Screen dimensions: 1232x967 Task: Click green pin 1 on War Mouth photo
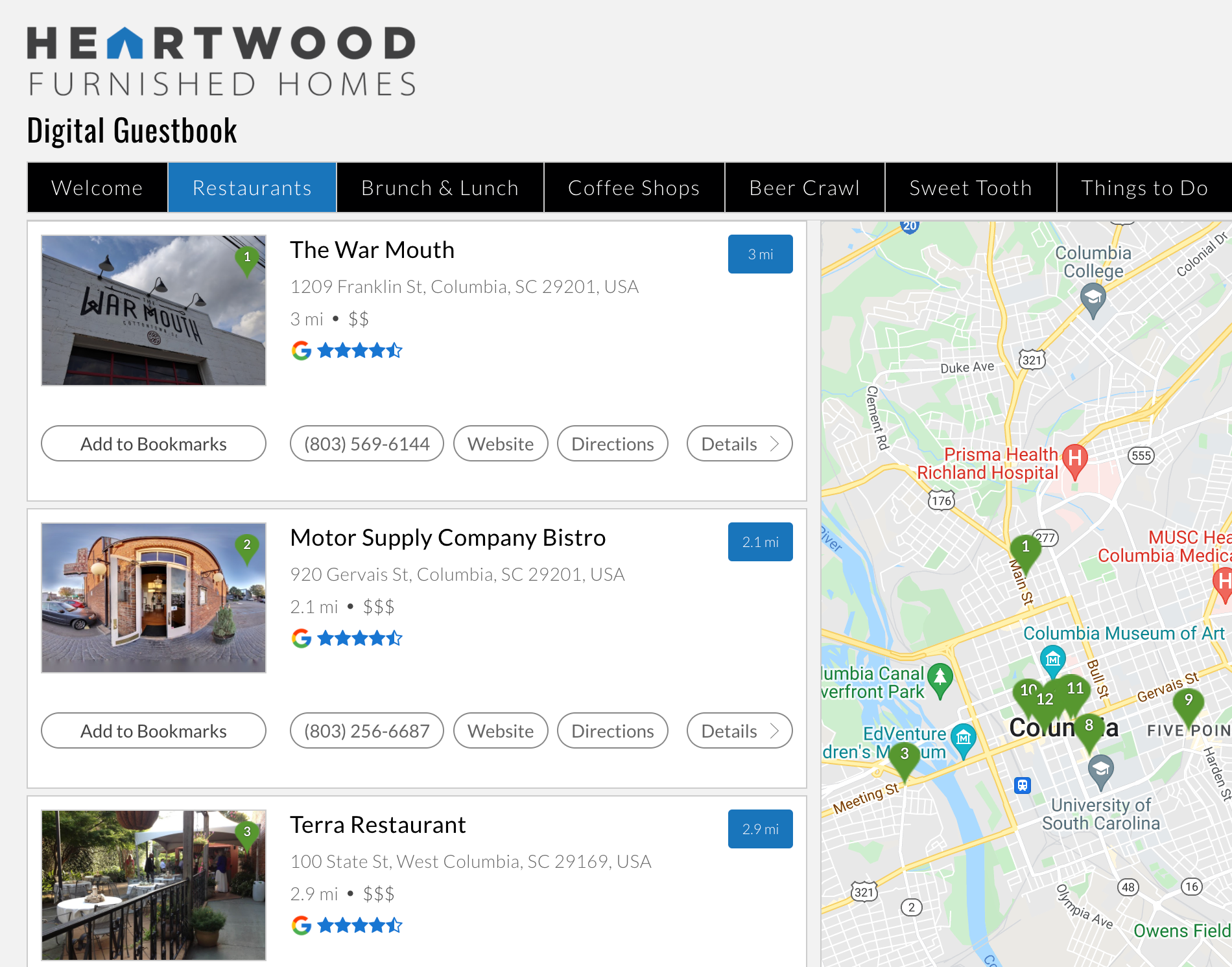point(247,261)
